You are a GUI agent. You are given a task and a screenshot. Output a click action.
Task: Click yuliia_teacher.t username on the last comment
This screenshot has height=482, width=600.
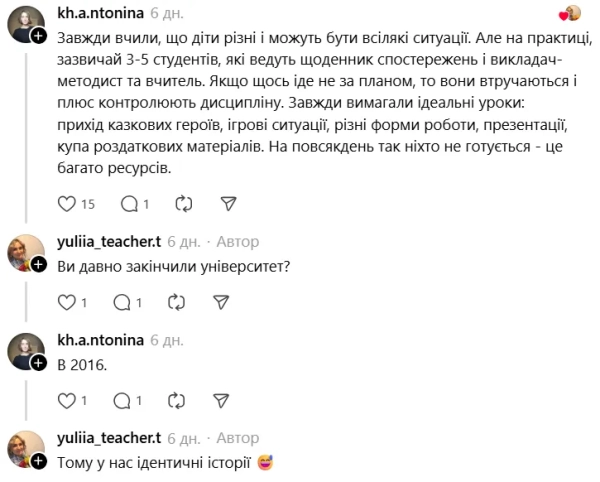[110, 438]
